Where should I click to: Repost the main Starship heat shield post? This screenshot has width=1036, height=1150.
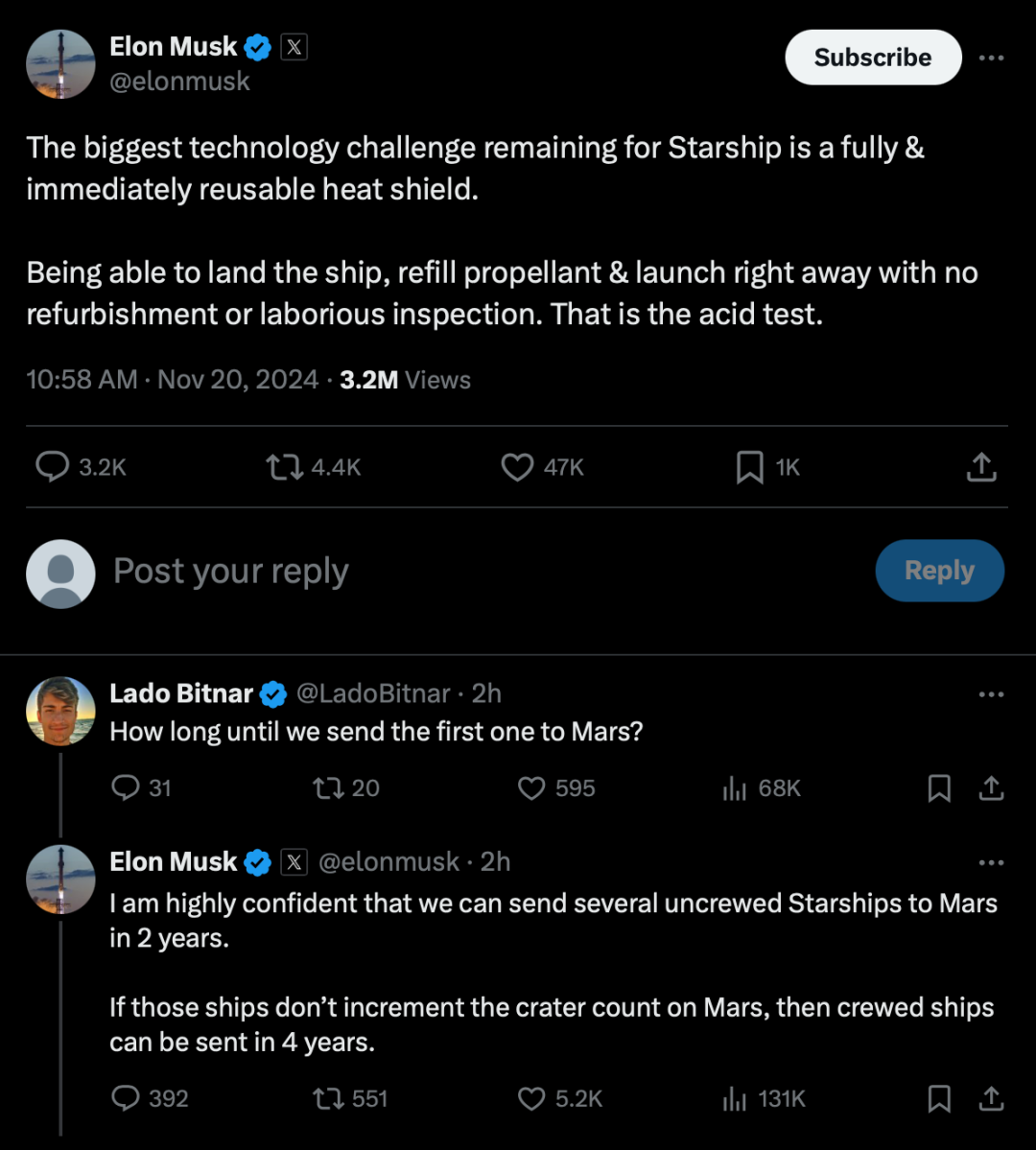[x=284, y=467]
